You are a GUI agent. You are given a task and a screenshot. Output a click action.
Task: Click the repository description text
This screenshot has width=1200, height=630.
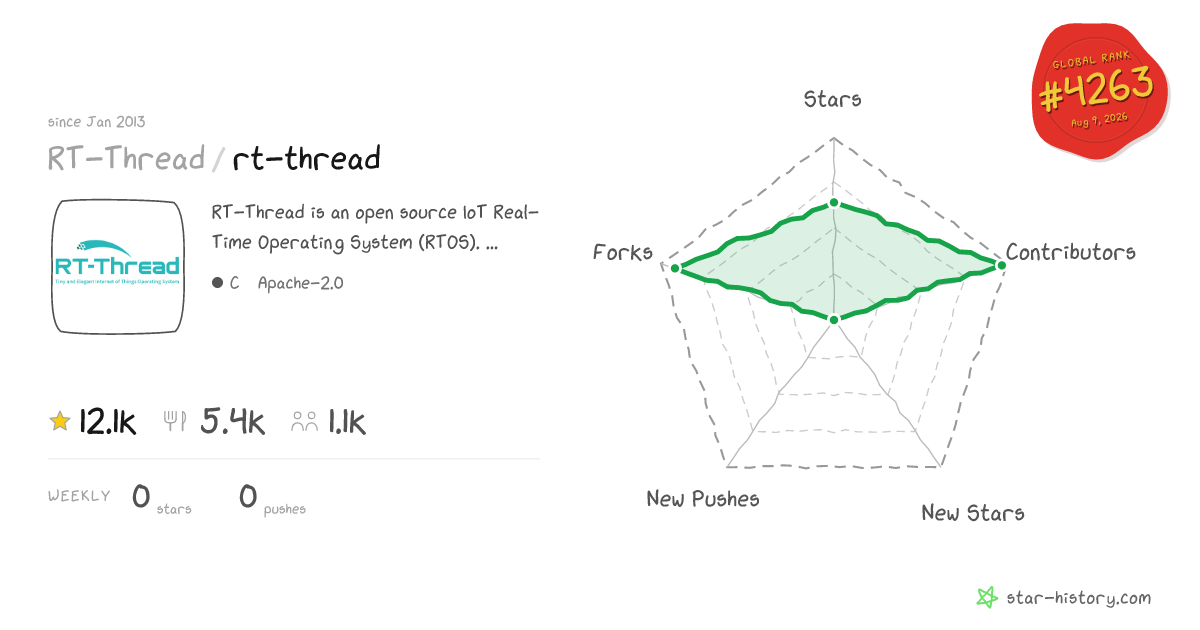coord(375,227)
